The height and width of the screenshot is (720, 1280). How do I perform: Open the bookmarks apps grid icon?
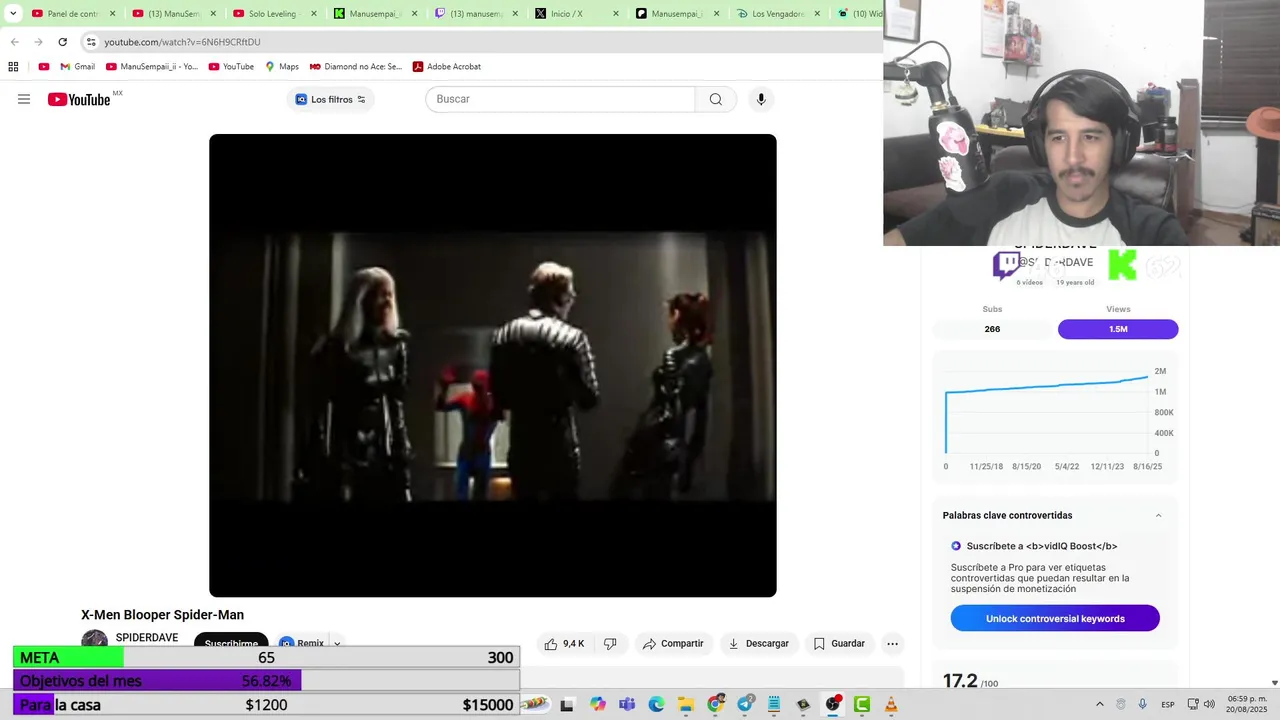13,67
